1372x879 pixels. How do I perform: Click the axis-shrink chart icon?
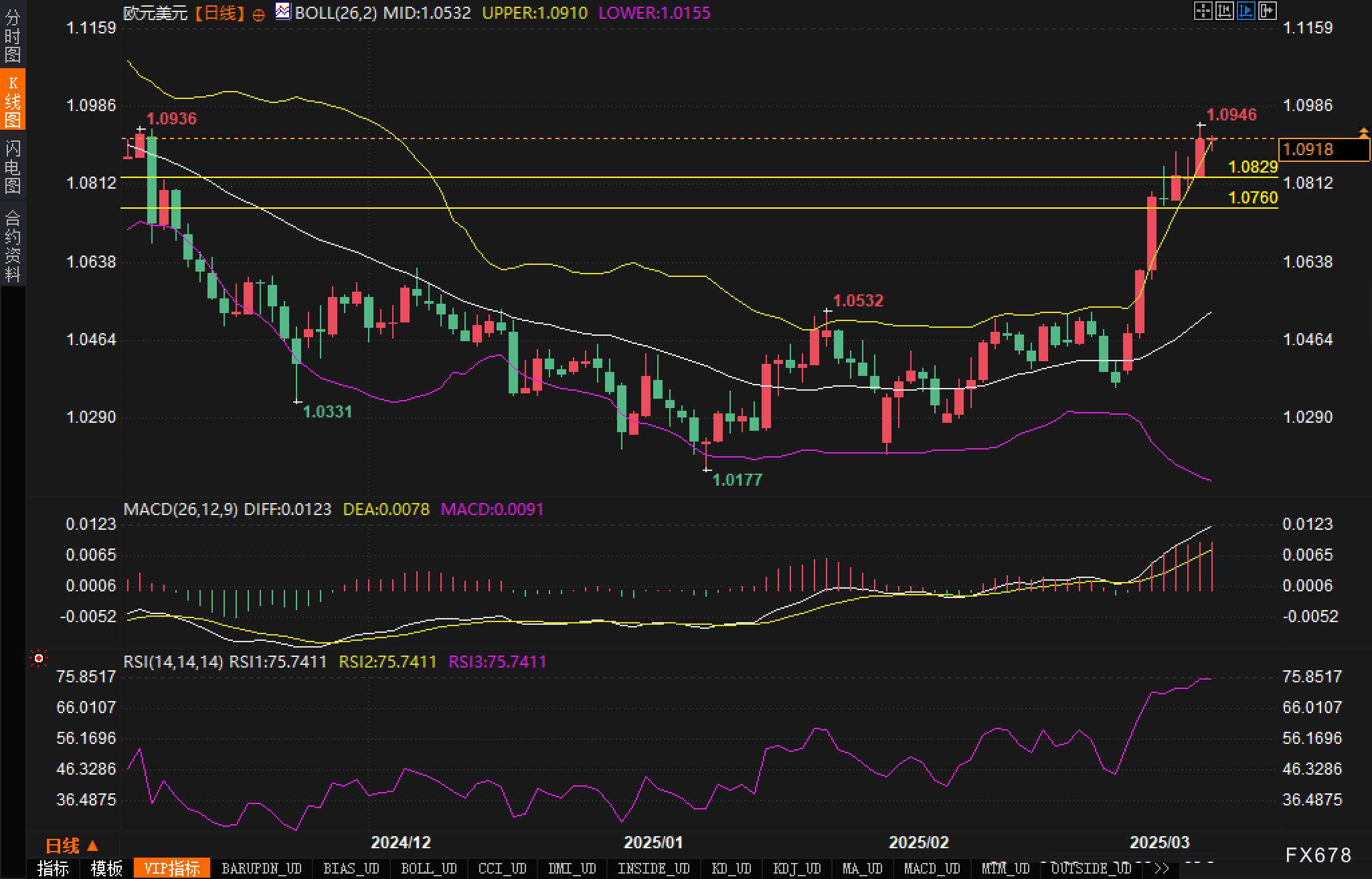1224,11
